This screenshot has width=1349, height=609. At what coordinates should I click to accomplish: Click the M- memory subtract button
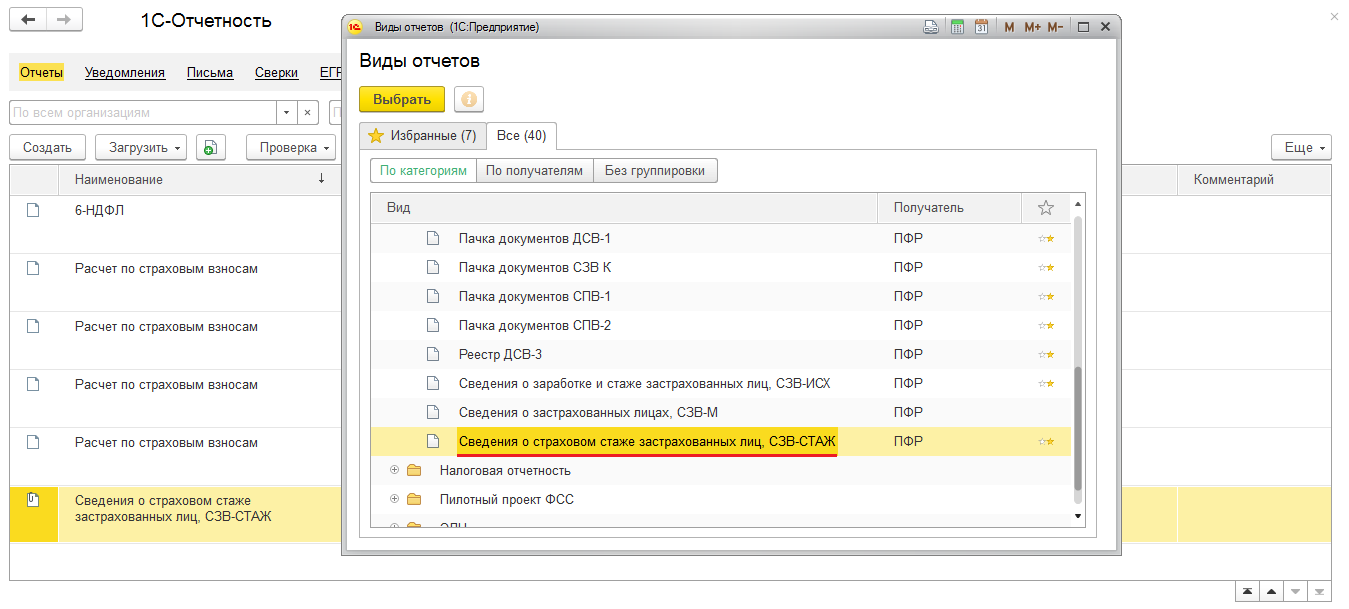point(1056,27)
